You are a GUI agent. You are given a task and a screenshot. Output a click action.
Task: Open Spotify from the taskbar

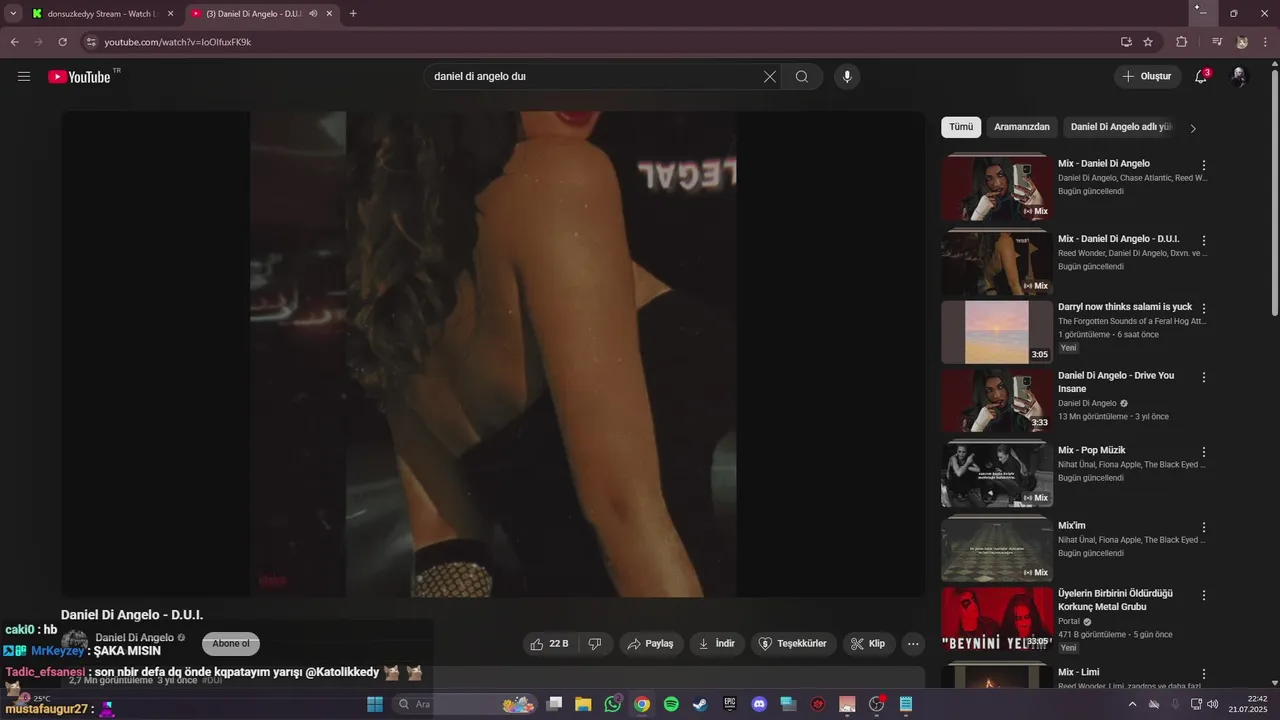tap(671, 704)
